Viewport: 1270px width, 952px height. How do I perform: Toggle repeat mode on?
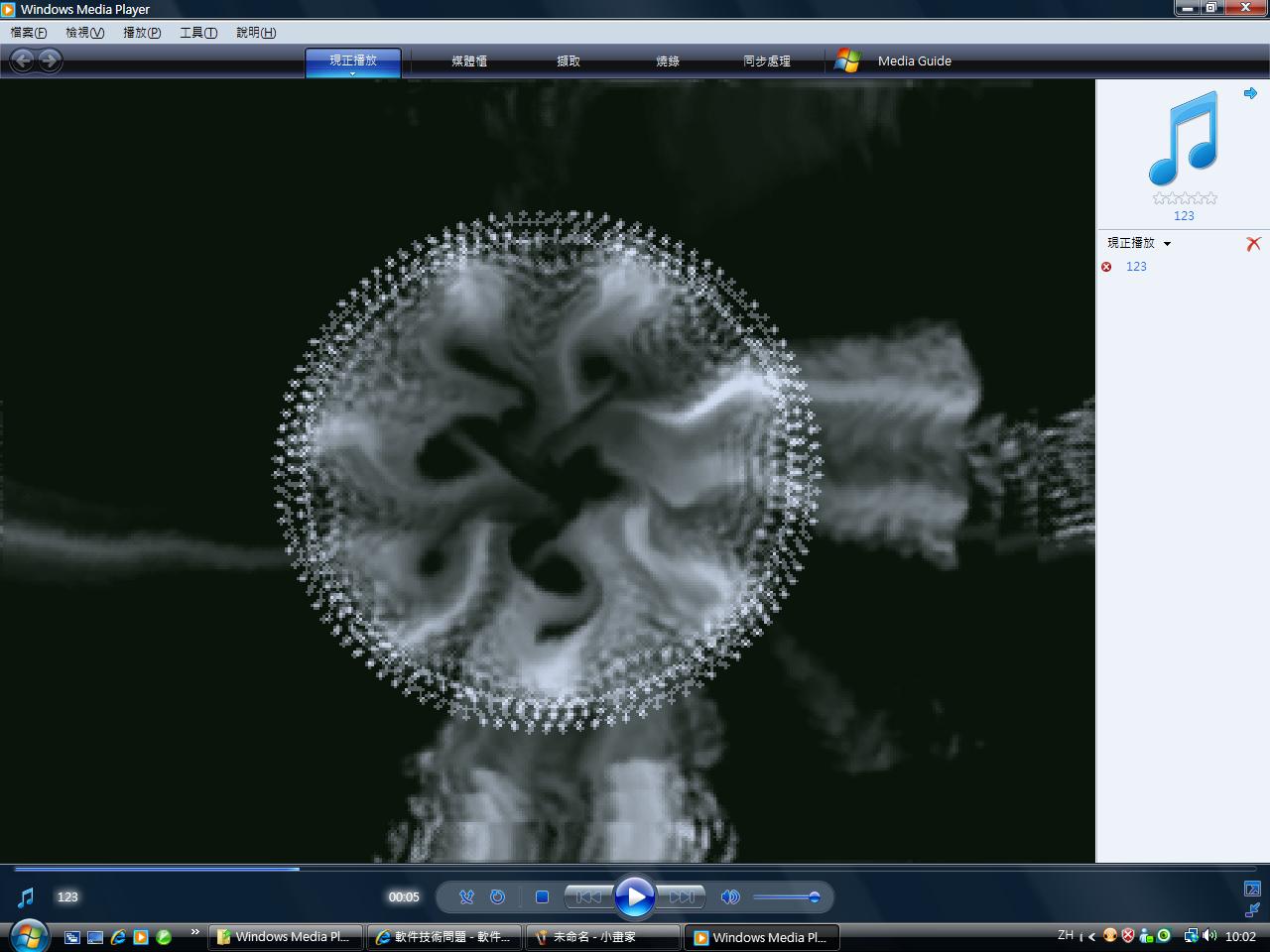pos(498,897)
